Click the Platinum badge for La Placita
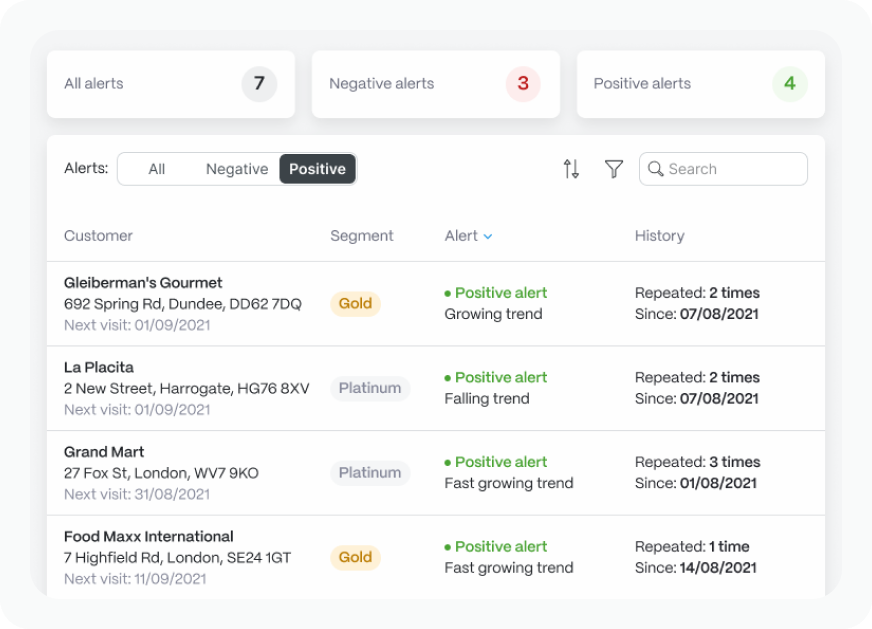Screen dimensions: 872x629 pyautogui.click(x=370, y=388)
